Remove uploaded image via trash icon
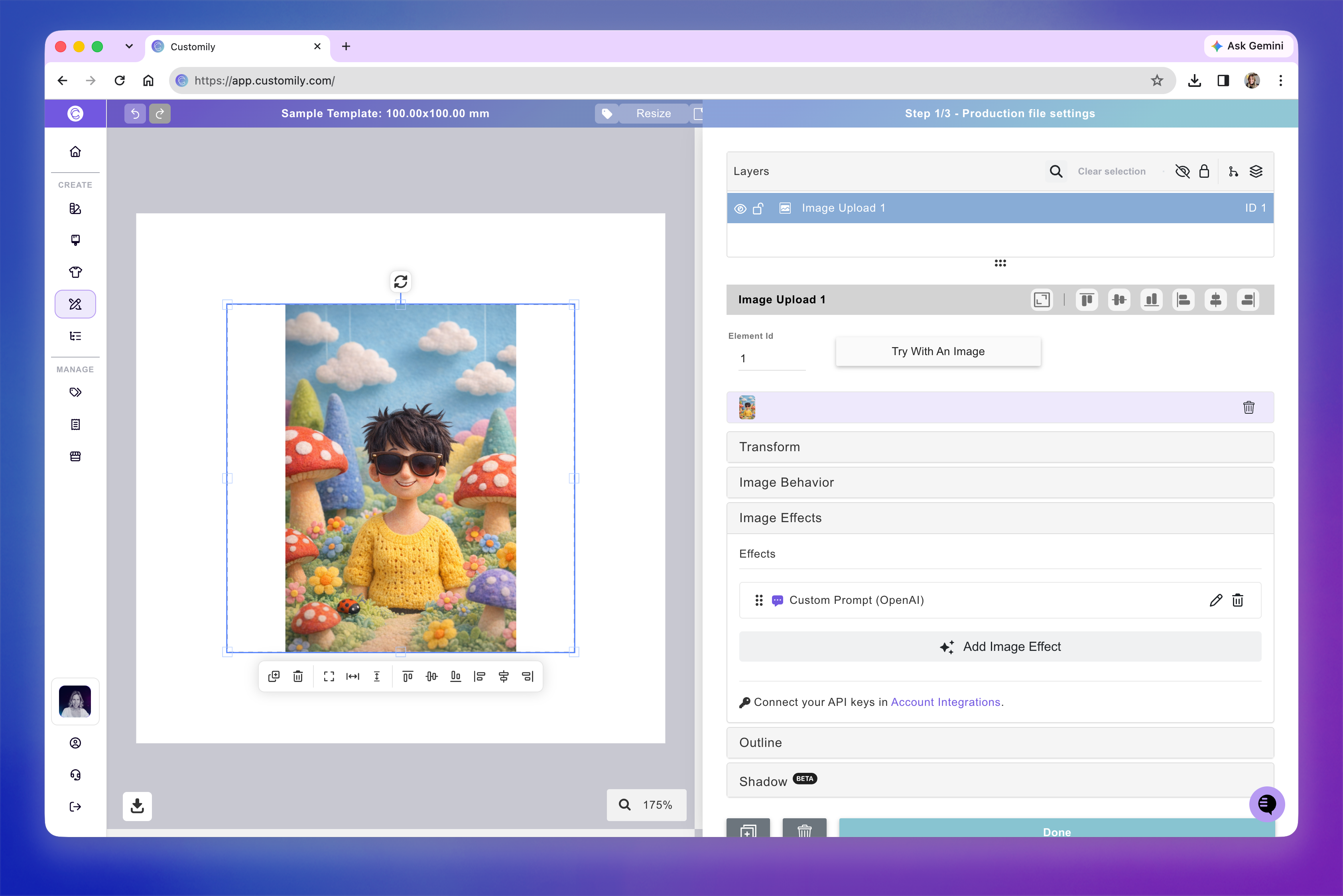 1248,407
